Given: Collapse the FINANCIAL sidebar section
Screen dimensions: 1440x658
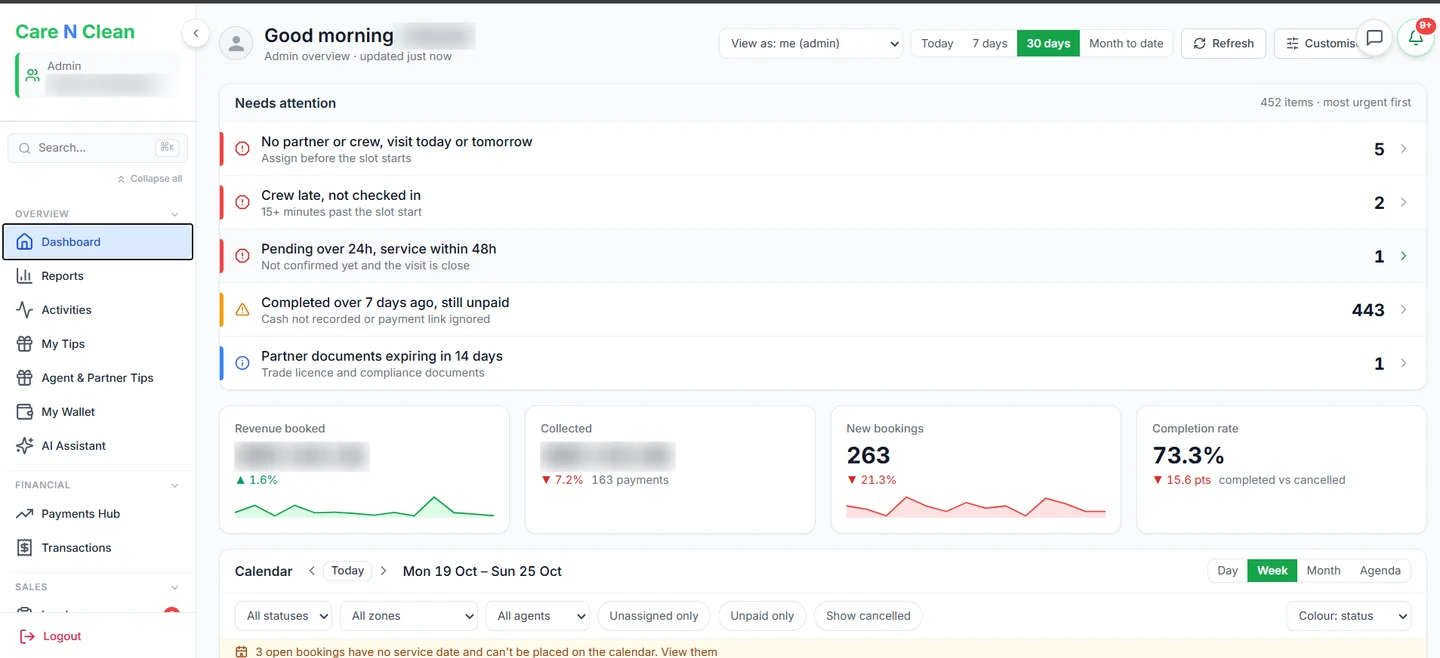Looking at the screenshot, I should (175, 485).
